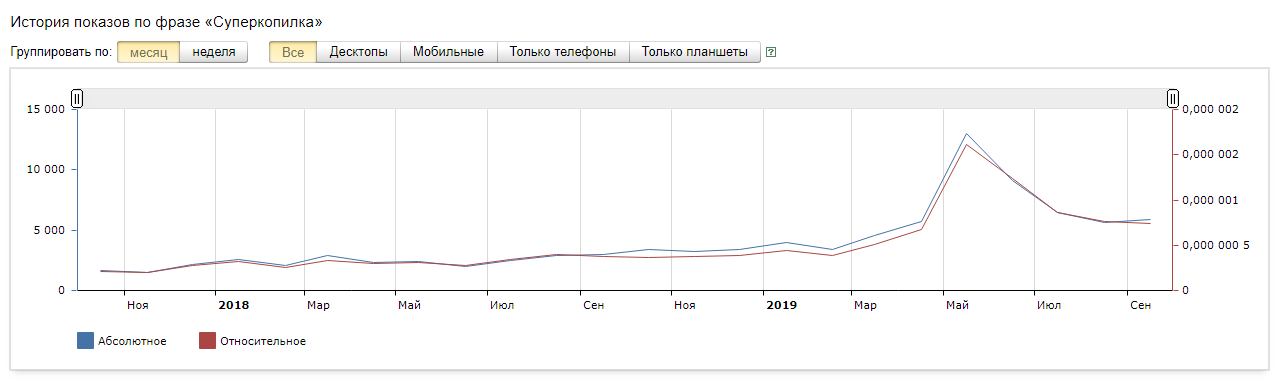Toggle the blue Абсолютное legend swatch
This screenshot has height=383, width=1282.
coord(85,341)
